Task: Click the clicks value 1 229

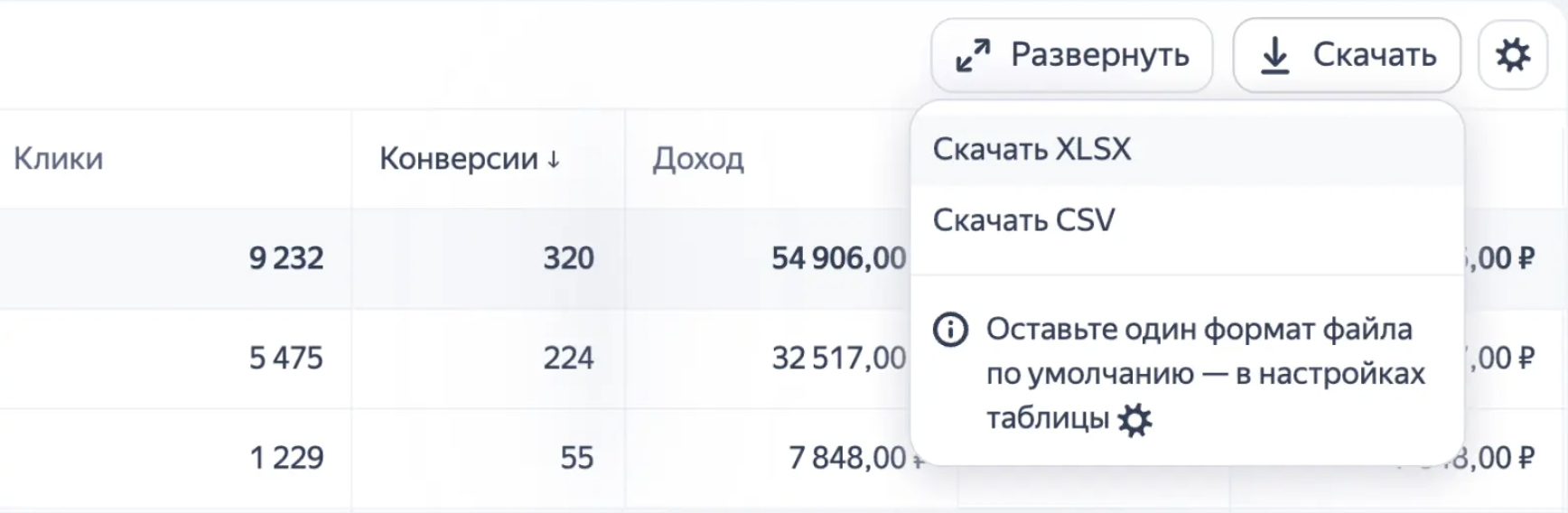Action: (x=286, y=458)
